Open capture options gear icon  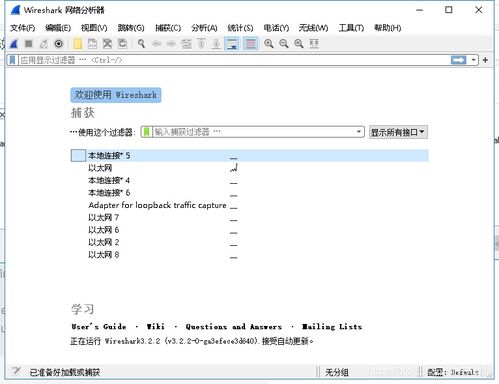click(x=59, y=44)
